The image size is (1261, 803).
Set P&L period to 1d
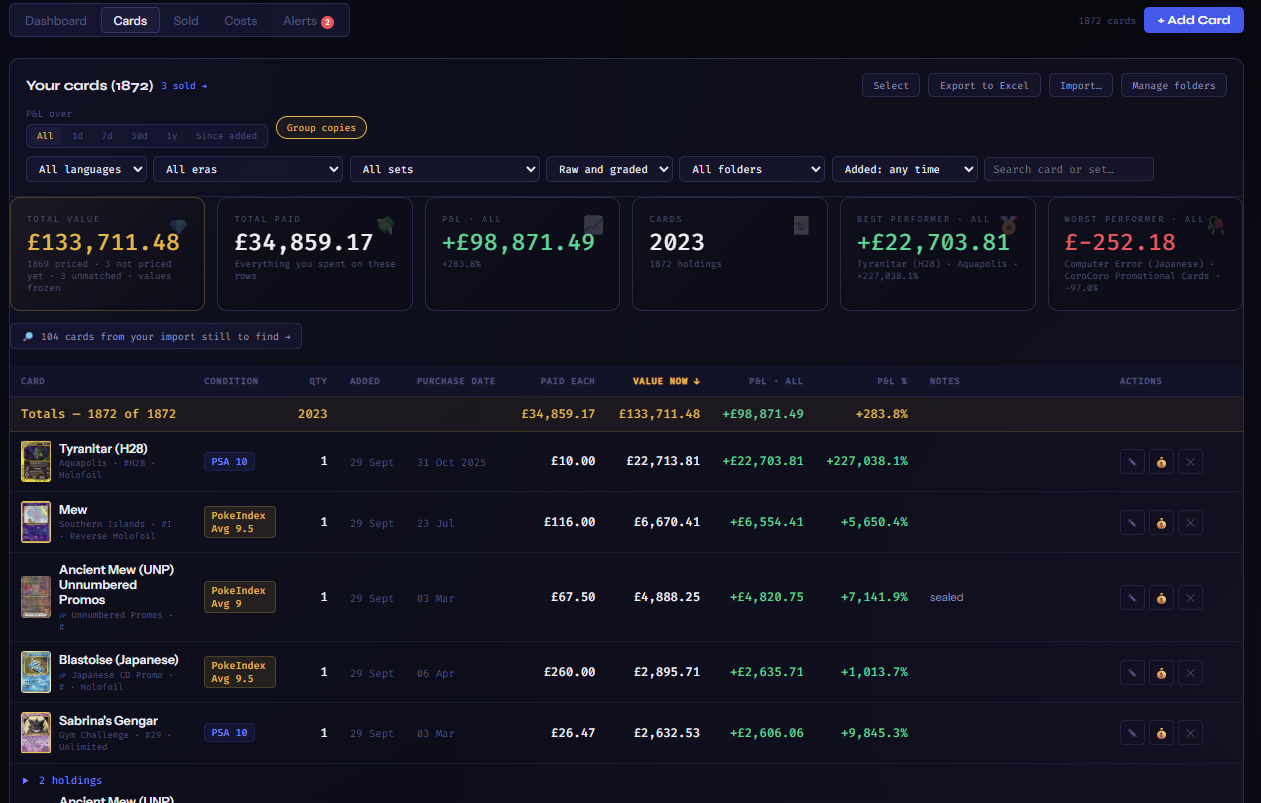(x=78, y=136)
